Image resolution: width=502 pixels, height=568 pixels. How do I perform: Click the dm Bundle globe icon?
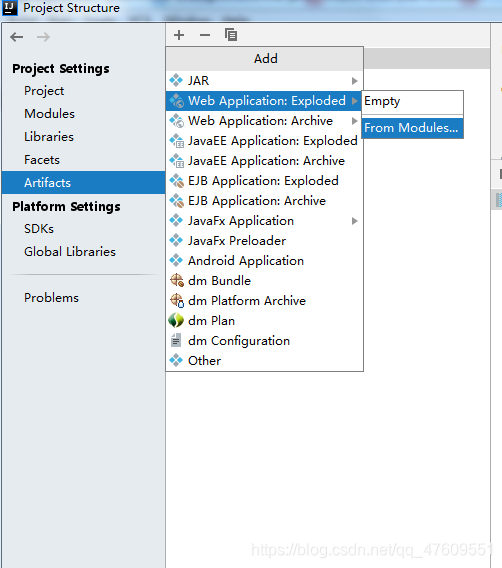coord(177,280)
